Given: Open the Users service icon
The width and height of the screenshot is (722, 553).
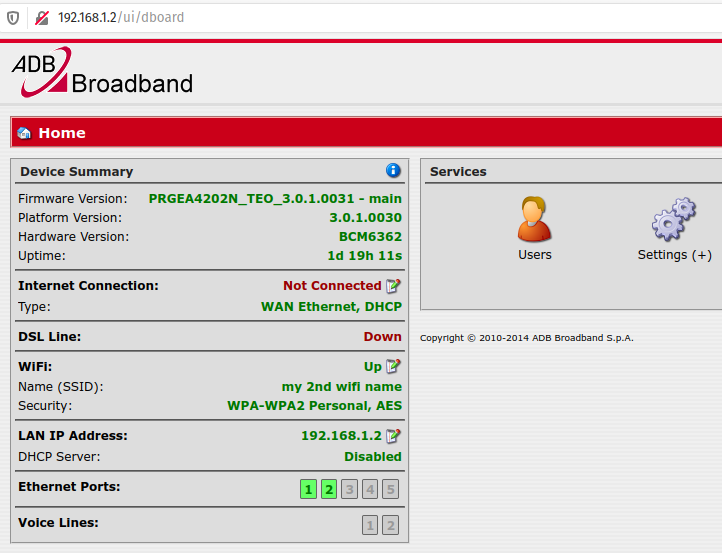Looking at the screenshot, I should [x=534, y=219].
